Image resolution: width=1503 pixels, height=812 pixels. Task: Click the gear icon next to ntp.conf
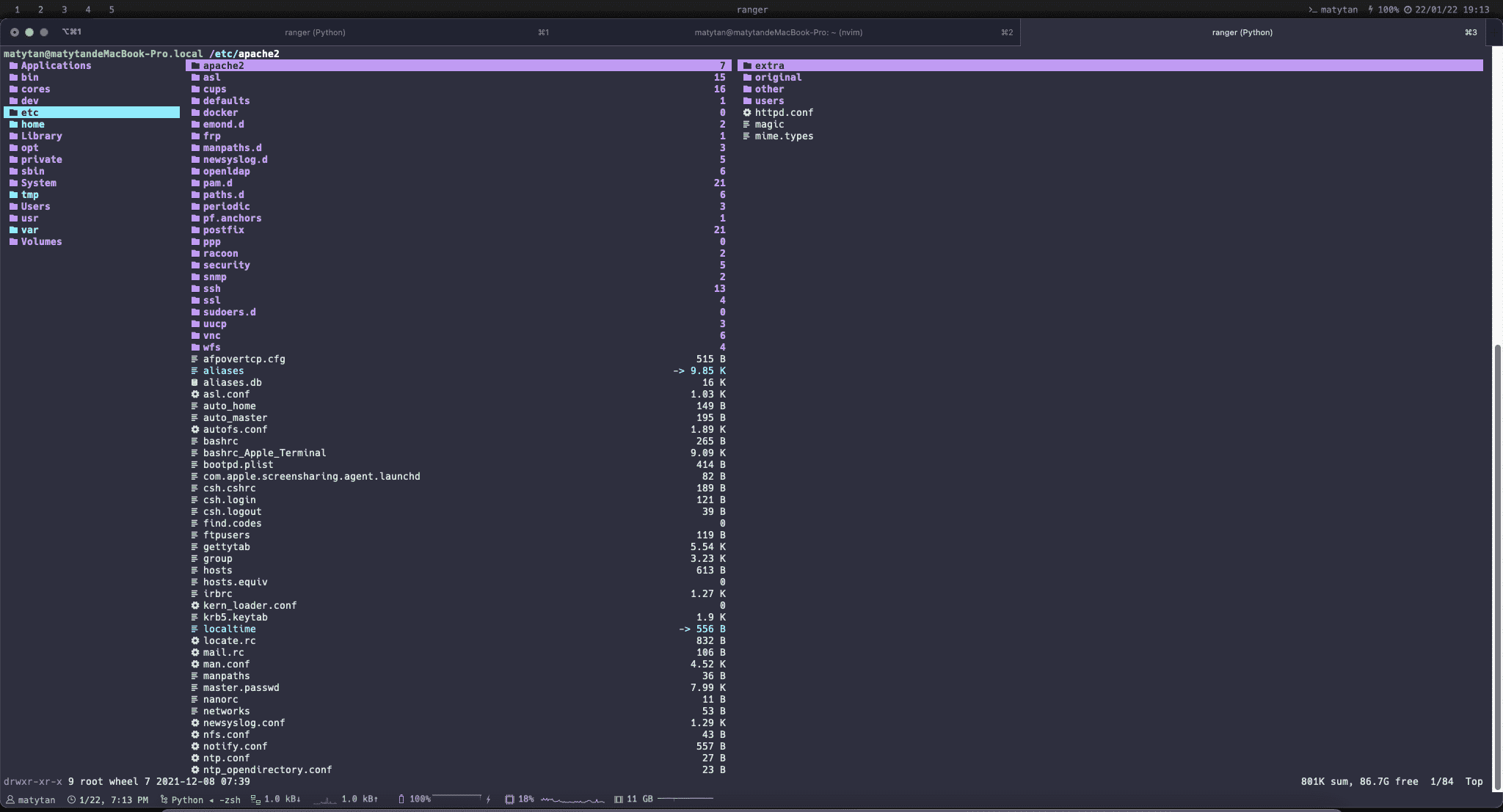[195, 758]
